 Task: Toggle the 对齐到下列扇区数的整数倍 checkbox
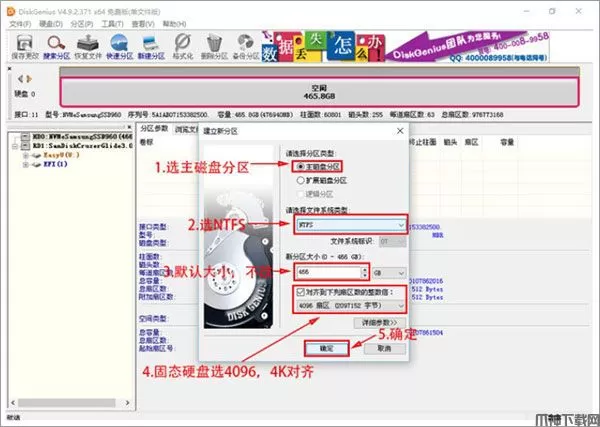pos(301,292)
